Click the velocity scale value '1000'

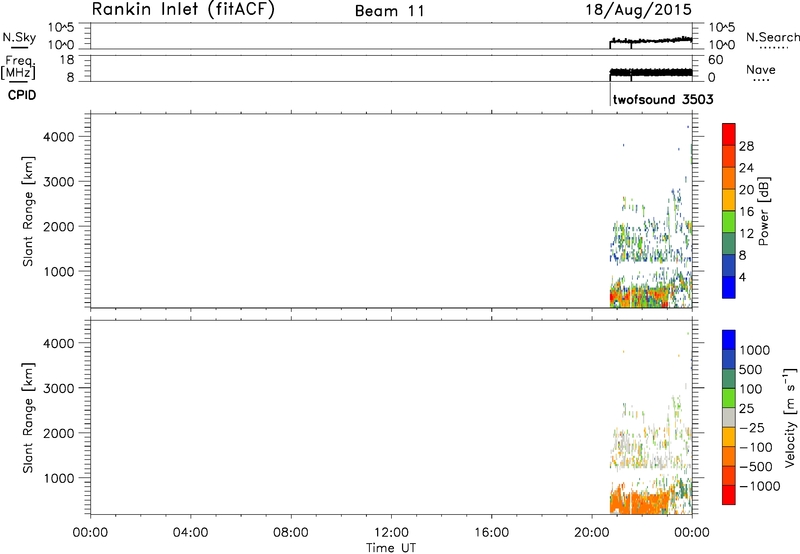pyautogui.click(x=755, y=350)
